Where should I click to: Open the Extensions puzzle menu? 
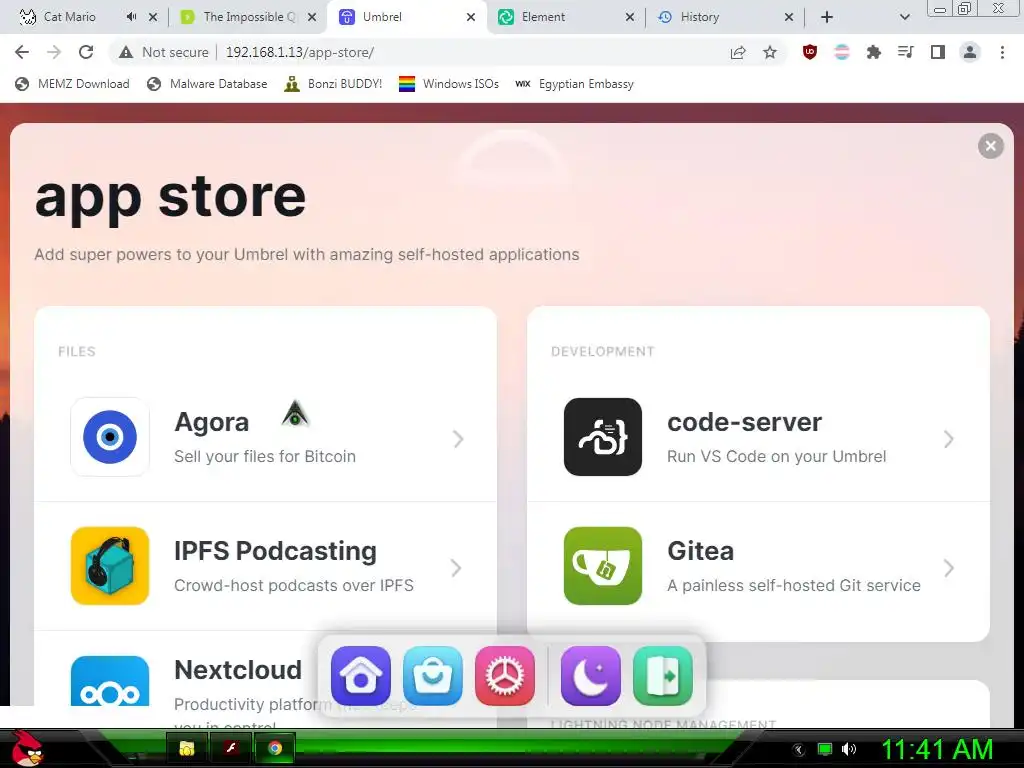[x=874, y=52]
